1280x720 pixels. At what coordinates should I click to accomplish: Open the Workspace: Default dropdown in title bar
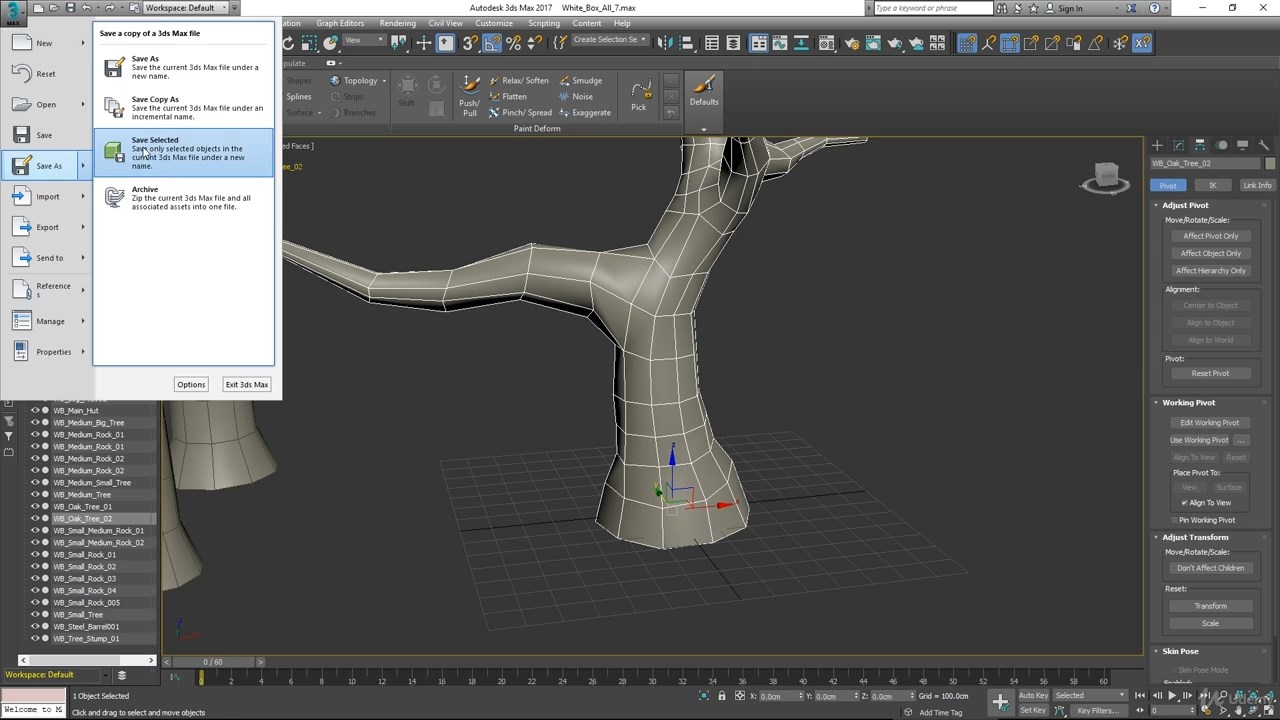click(x=186, y=8)
